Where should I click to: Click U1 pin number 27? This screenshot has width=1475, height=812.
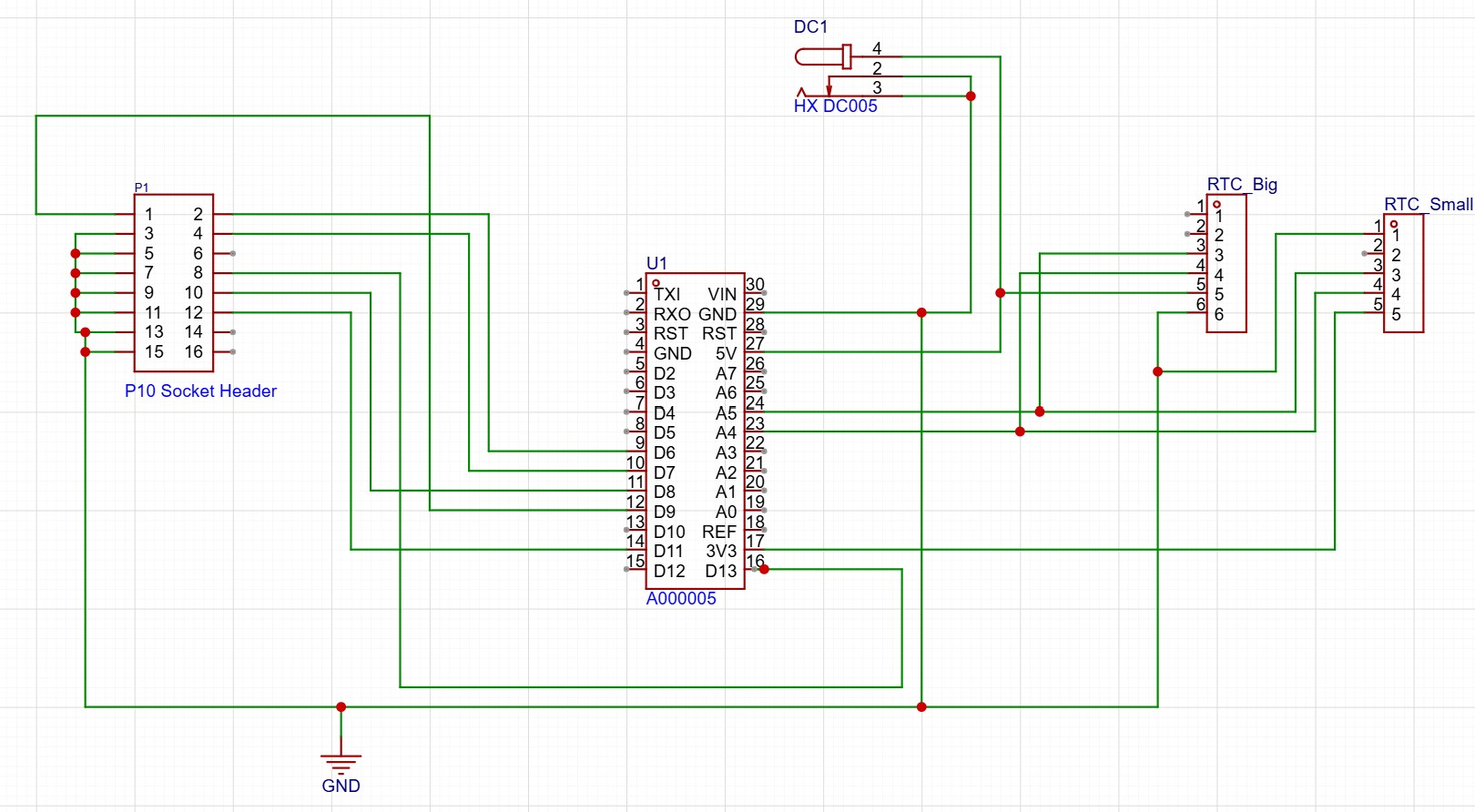tap(755, 343)
